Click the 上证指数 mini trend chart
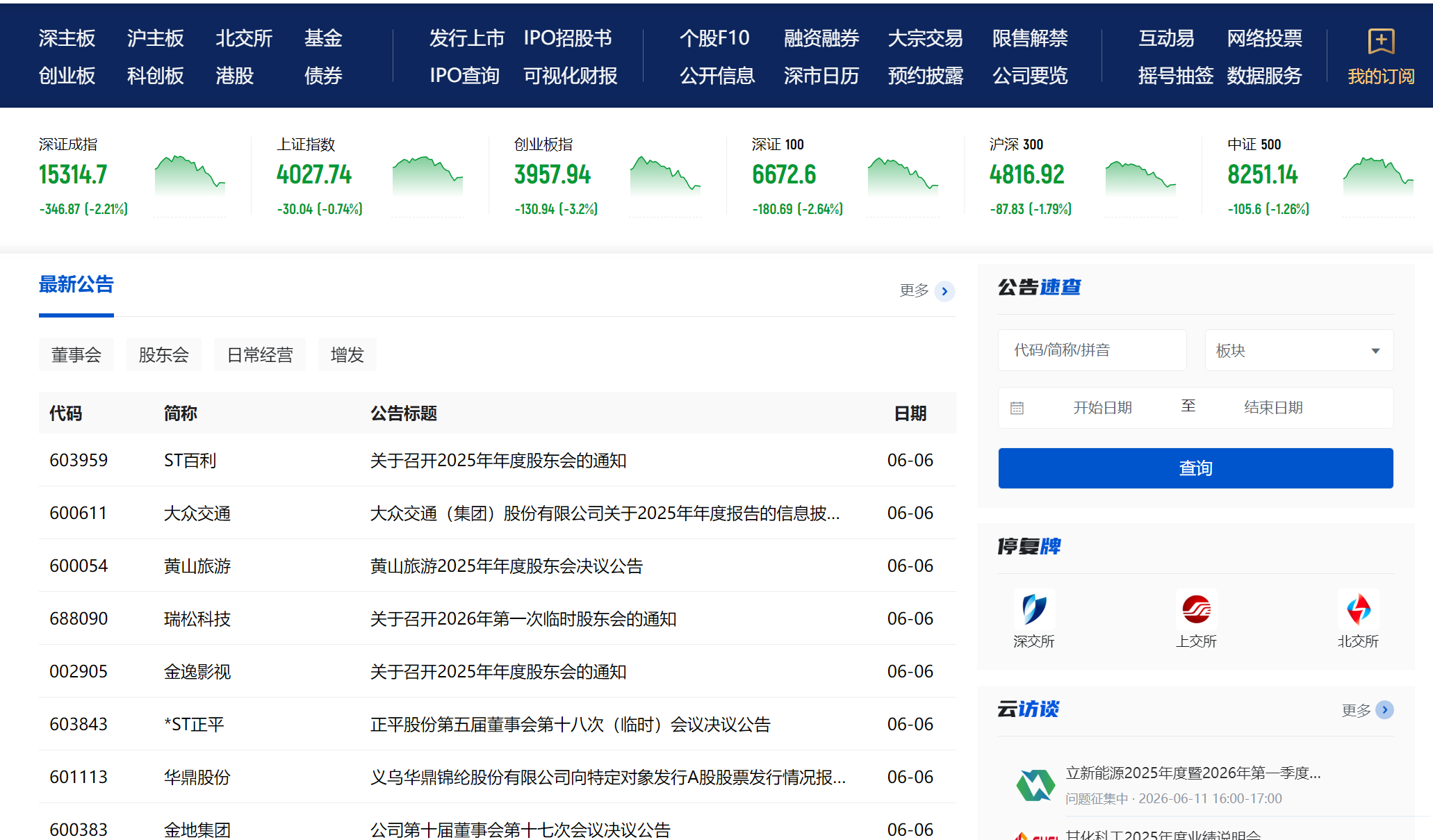Image resolution: width=1433 pixels, height=840 pixels. [427, 176]
